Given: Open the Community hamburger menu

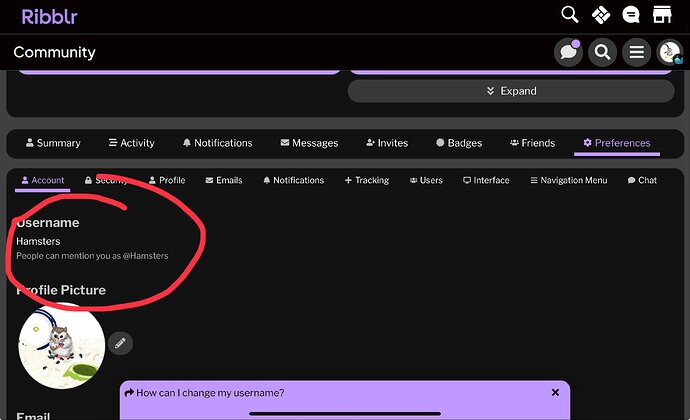Looking at the screenshot, I should click(636, 52).
